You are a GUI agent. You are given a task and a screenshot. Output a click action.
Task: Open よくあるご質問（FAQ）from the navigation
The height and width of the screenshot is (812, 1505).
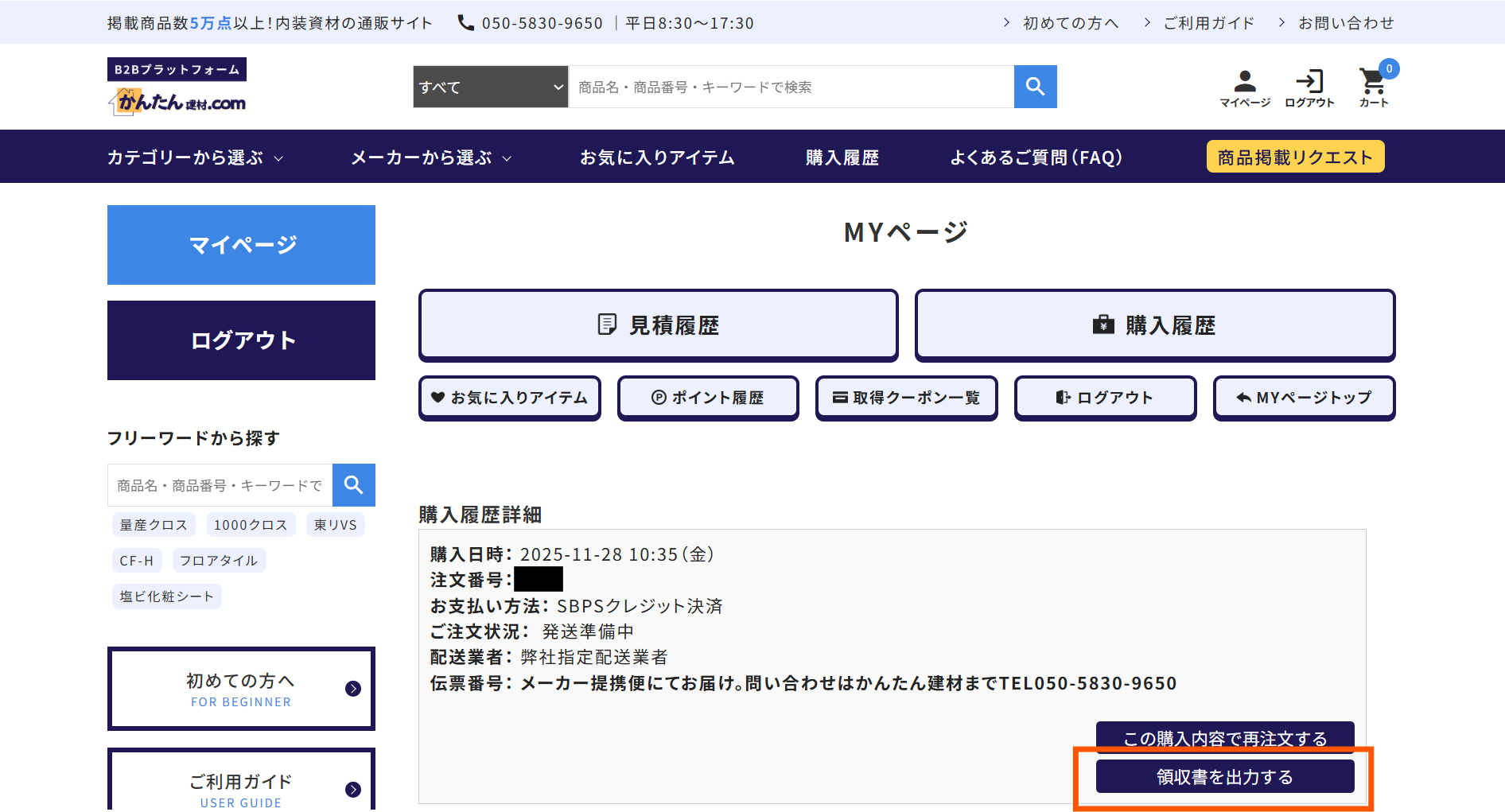click(x=1036, y=157)
